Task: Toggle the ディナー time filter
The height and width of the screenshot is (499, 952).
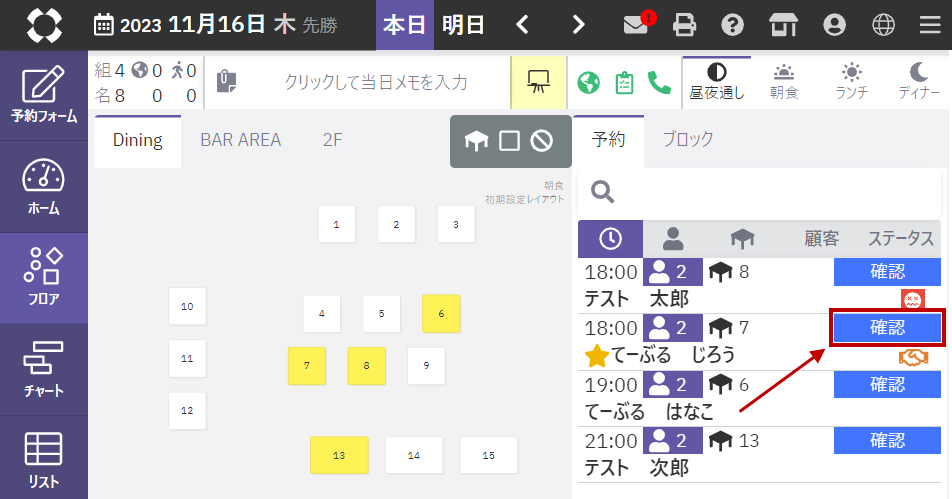Action: (918, 82)
